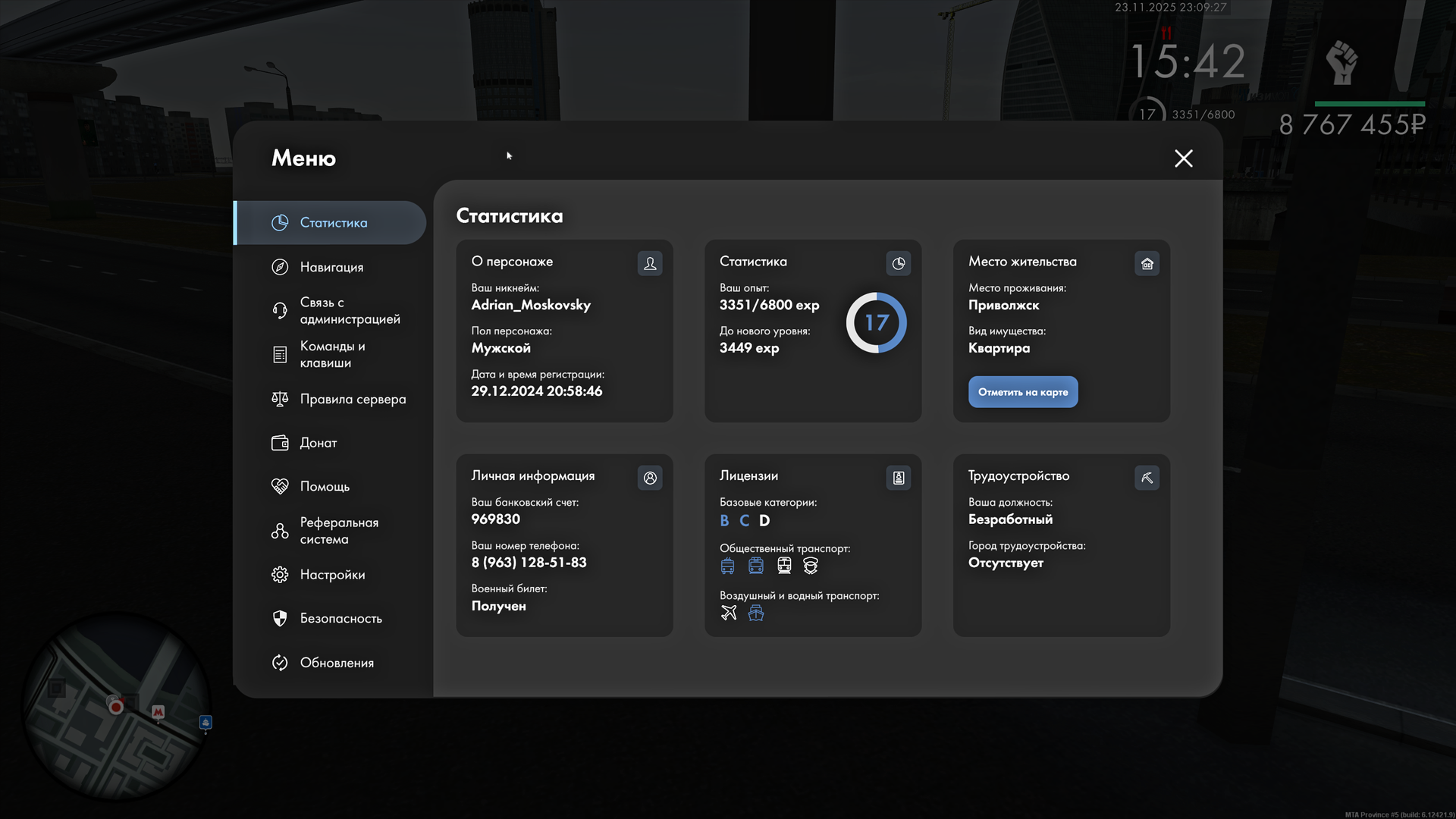Open Безопасность section
This screenshot has width=1456, height=819.
(x=340, y=619)
